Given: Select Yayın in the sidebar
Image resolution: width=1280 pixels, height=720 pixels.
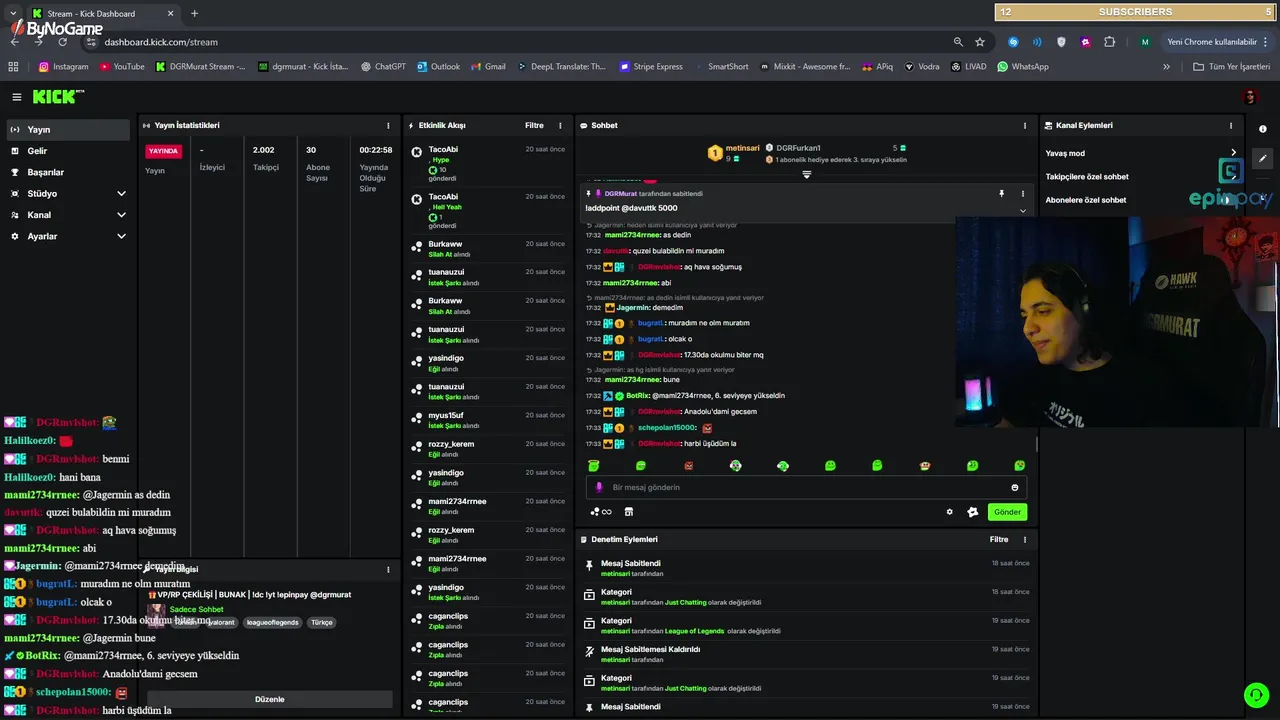Looking at the screenshot, I should coord(67,130).
